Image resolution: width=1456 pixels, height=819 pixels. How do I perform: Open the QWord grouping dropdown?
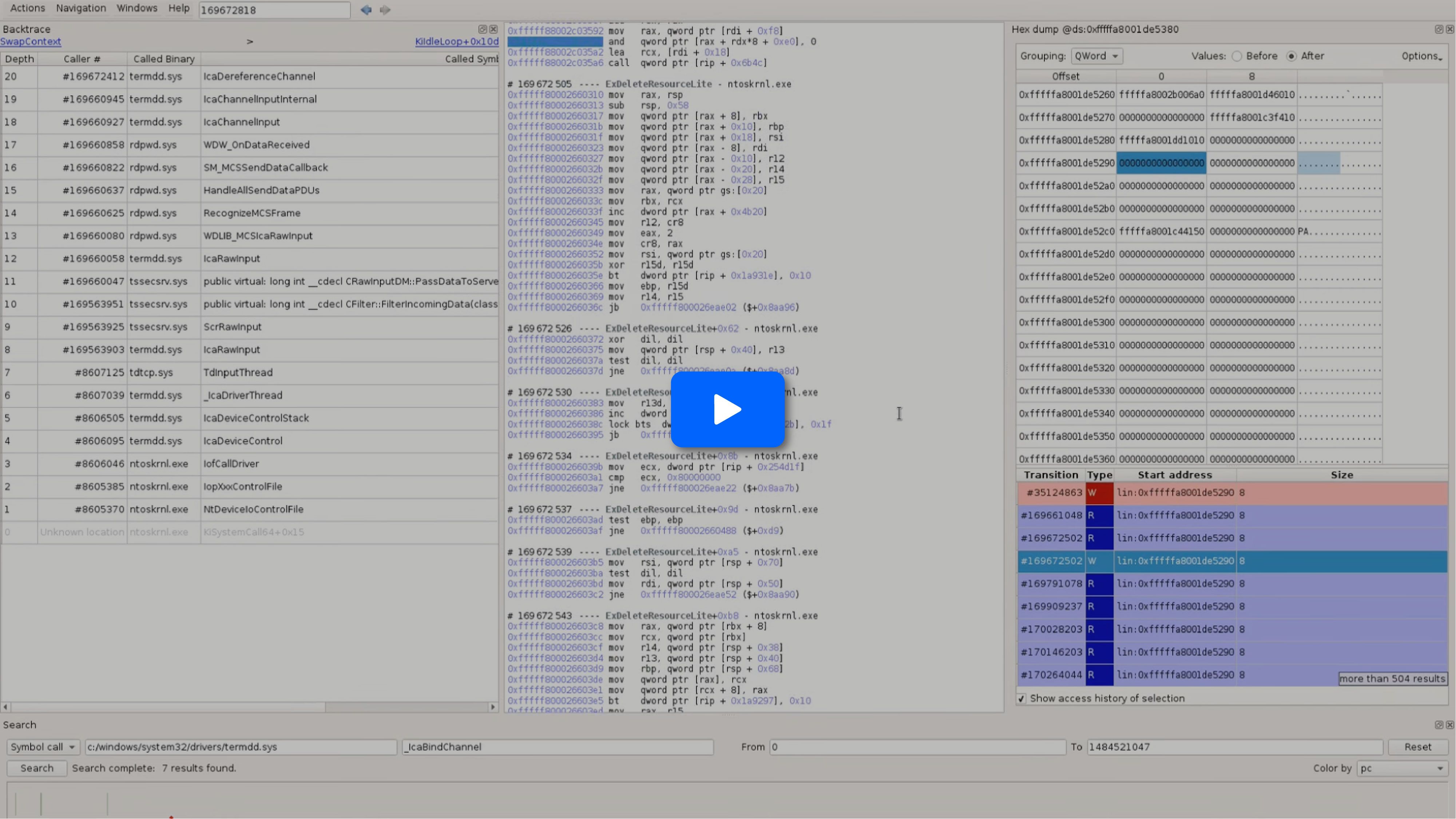[1096, 56]
